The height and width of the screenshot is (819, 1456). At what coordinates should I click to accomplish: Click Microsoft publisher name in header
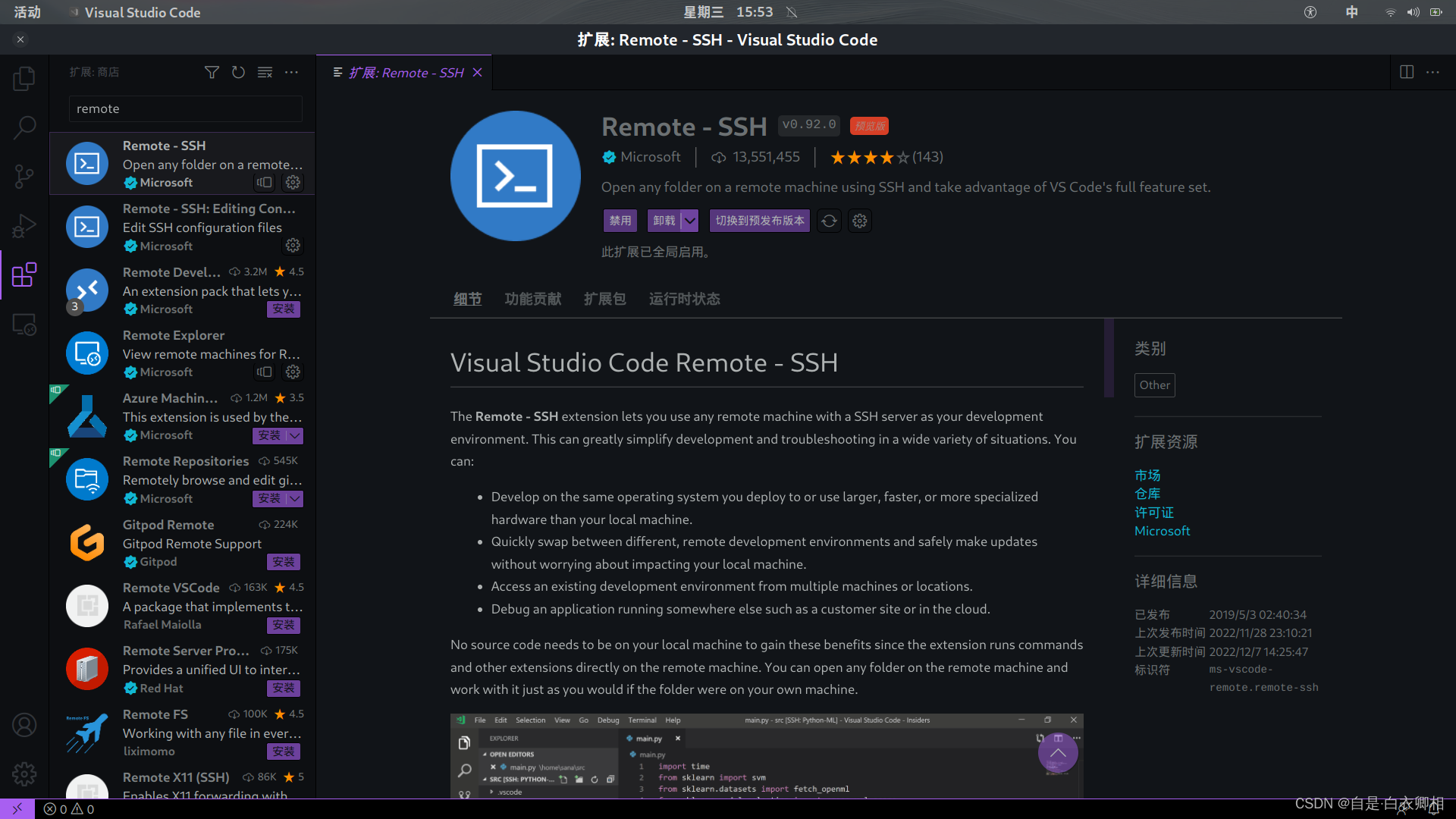coord(650,157)
